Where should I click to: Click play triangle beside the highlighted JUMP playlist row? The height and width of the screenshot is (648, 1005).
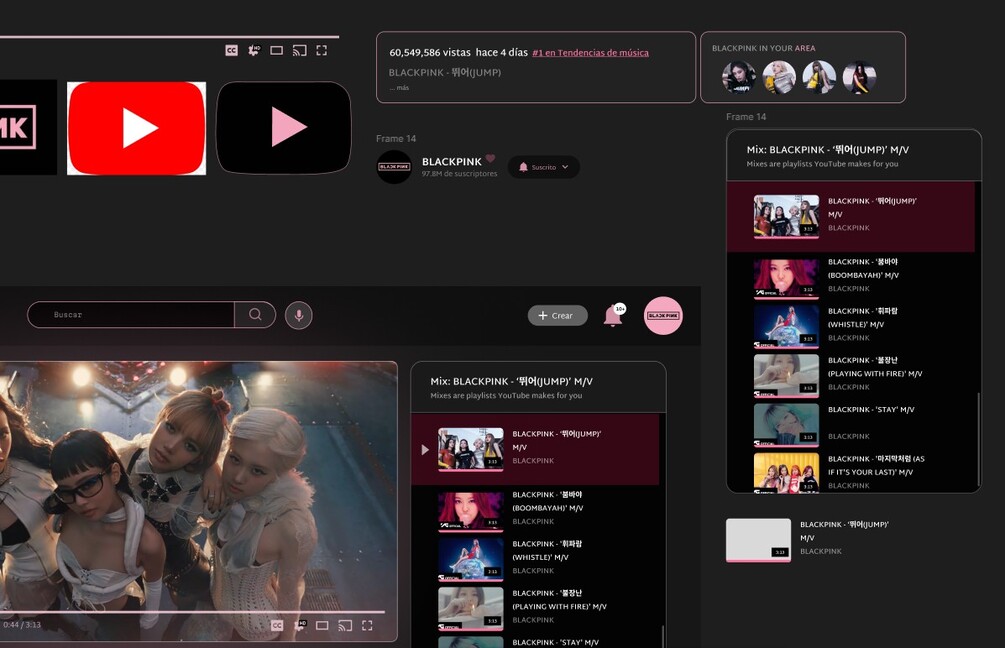425,449
